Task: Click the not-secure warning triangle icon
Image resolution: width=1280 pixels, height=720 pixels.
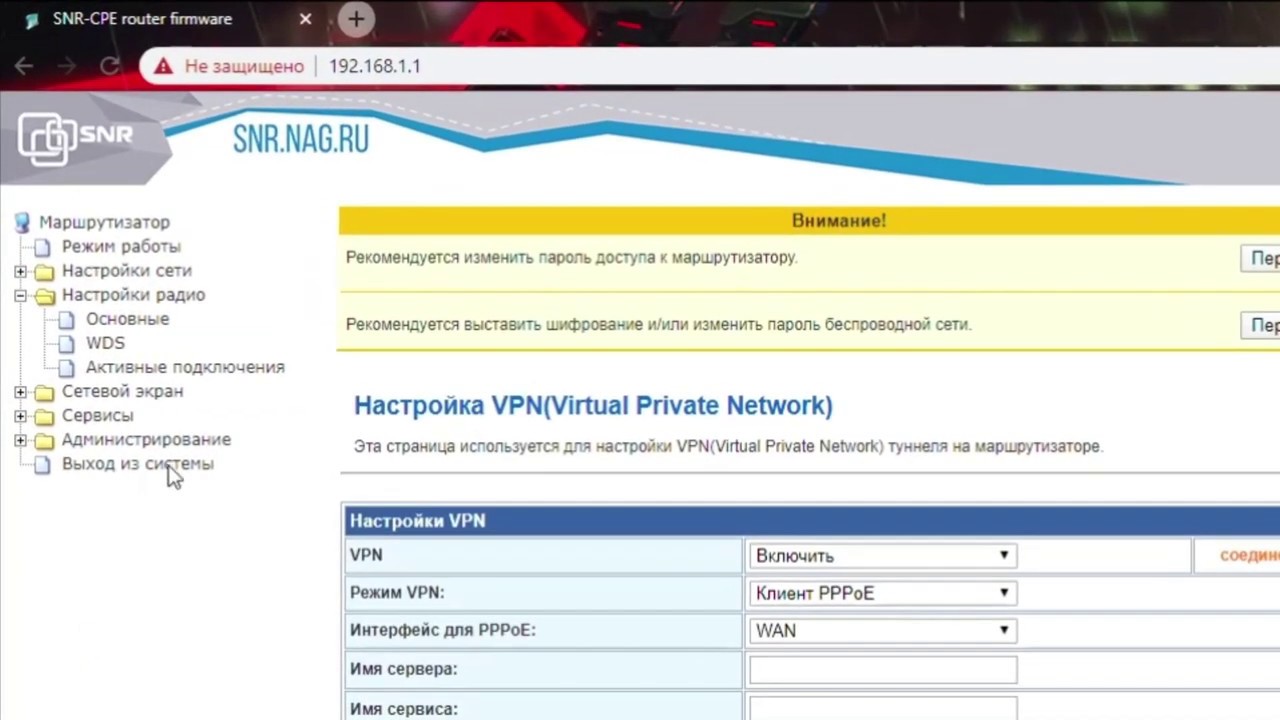Action: tap(163, 67)
